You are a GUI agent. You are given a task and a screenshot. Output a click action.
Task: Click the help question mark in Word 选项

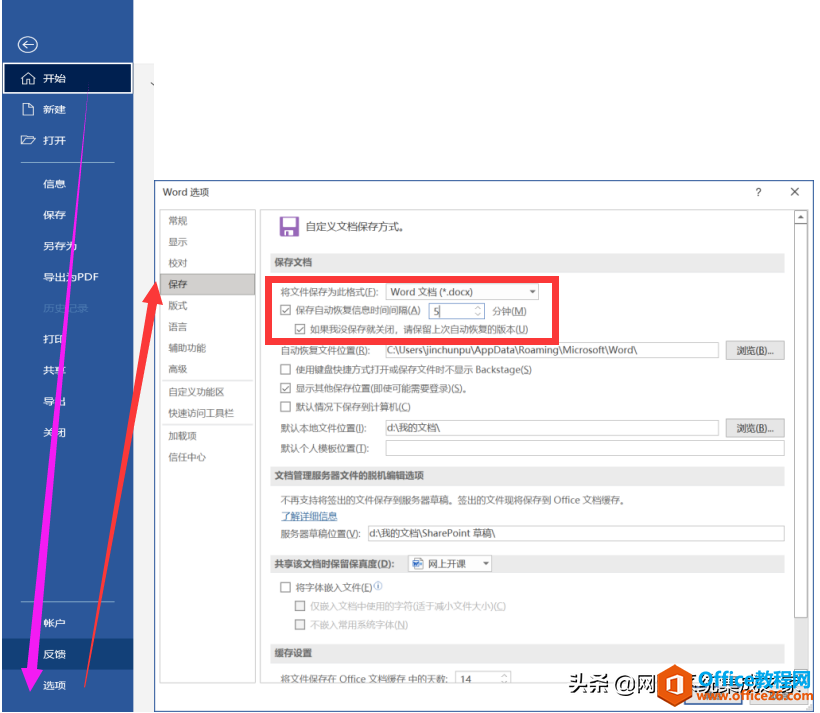point(758,192)
